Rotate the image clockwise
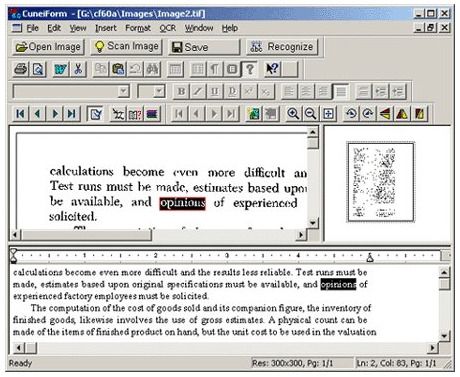 click(368, 114)
